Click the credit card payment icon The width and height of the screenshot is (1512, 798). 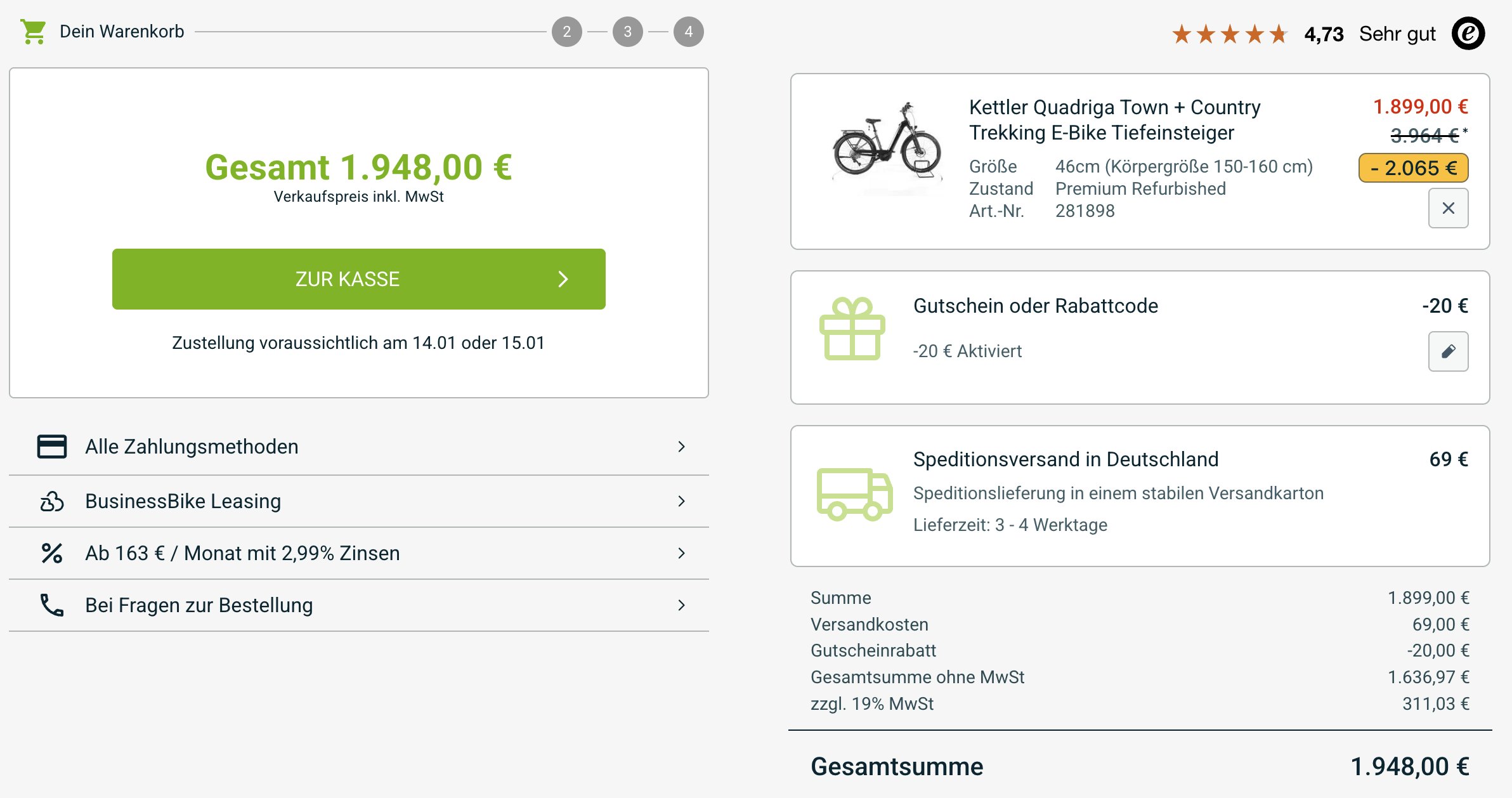[x=52, y=447]
